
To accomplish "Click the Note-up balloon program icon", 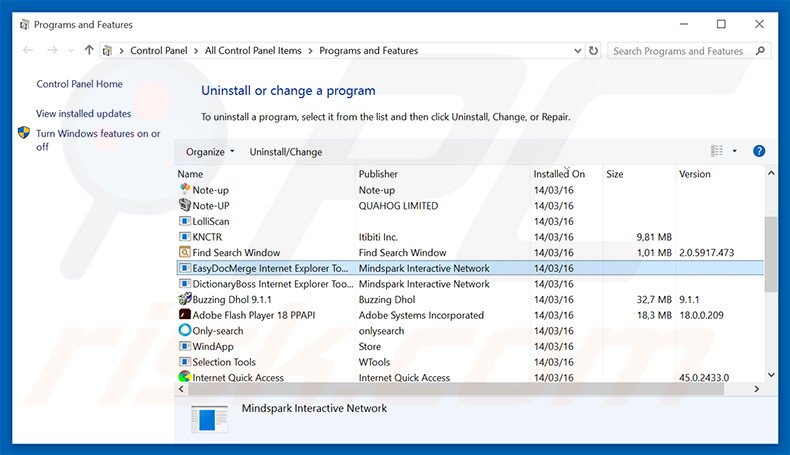I will point(185,189).
